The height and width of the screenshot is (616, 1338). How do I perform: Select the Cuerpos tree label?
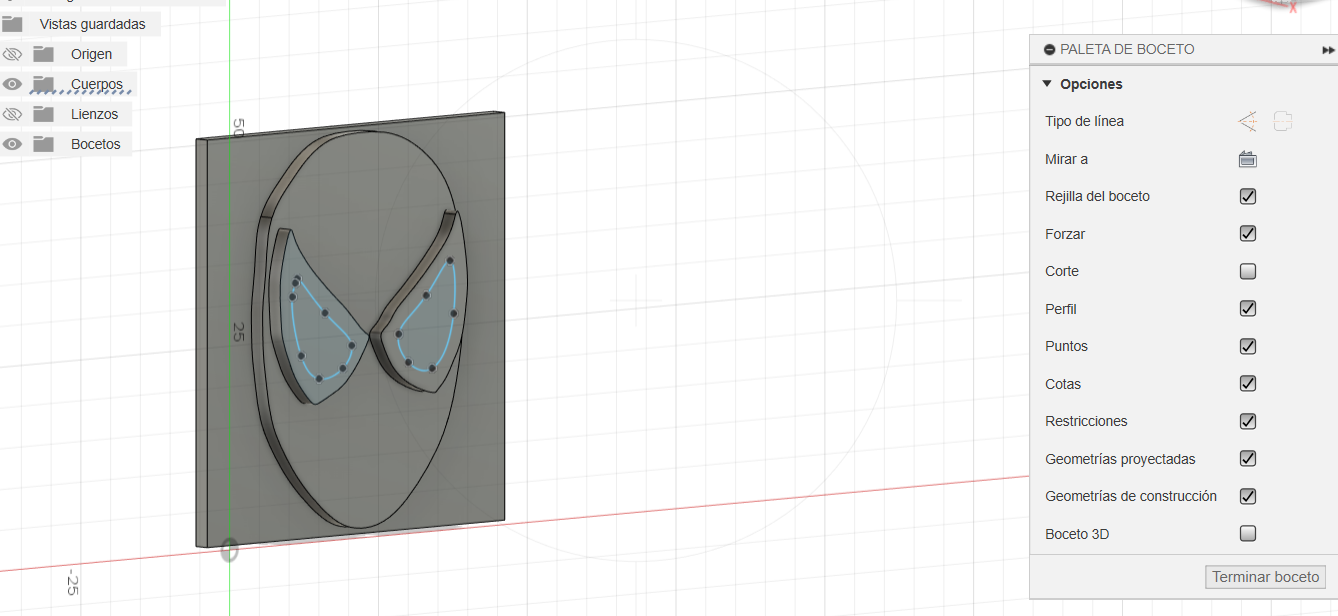tap(97, 84)
